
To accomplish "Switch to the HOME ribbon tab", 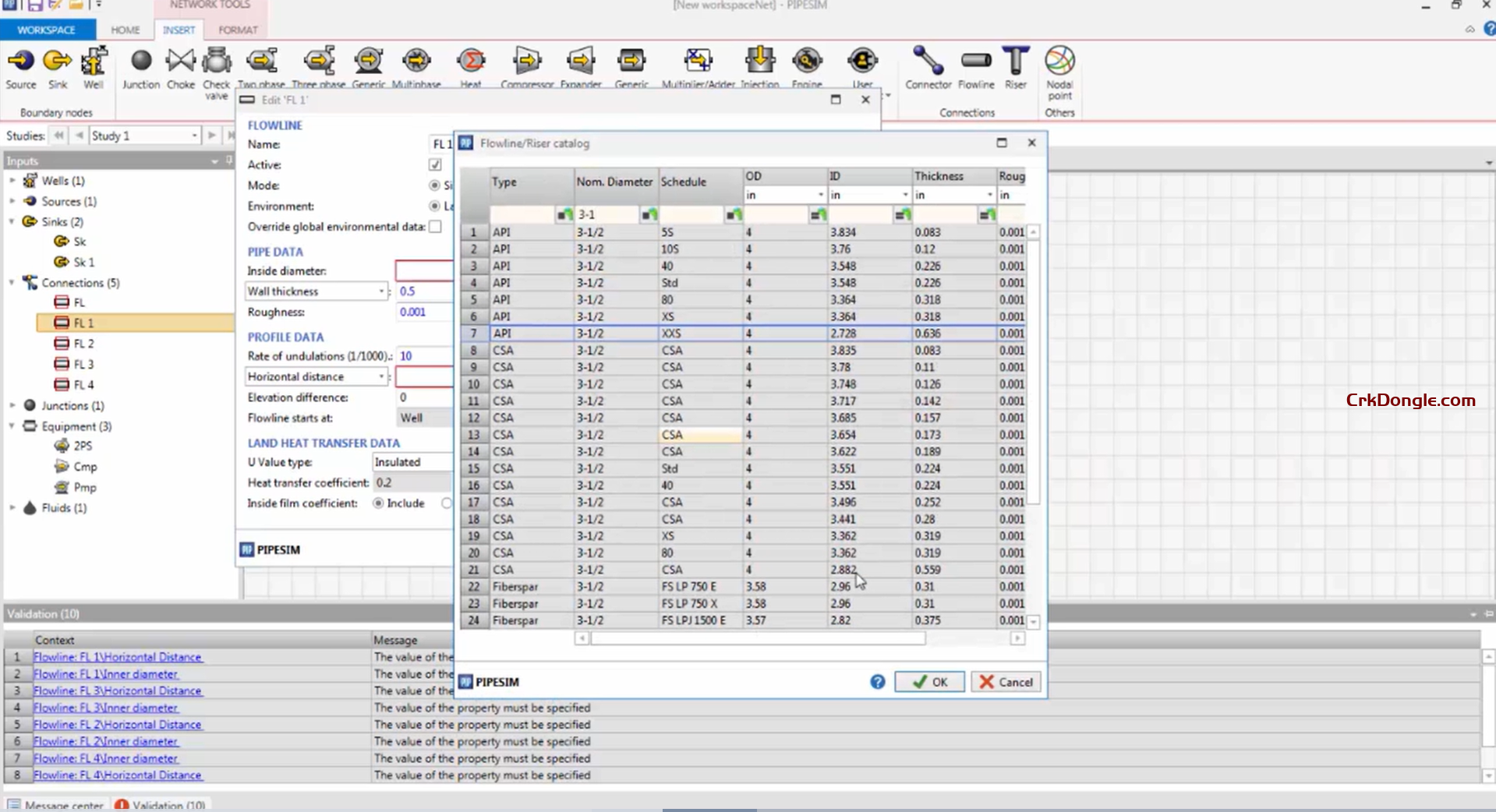I will click(125, 30).
